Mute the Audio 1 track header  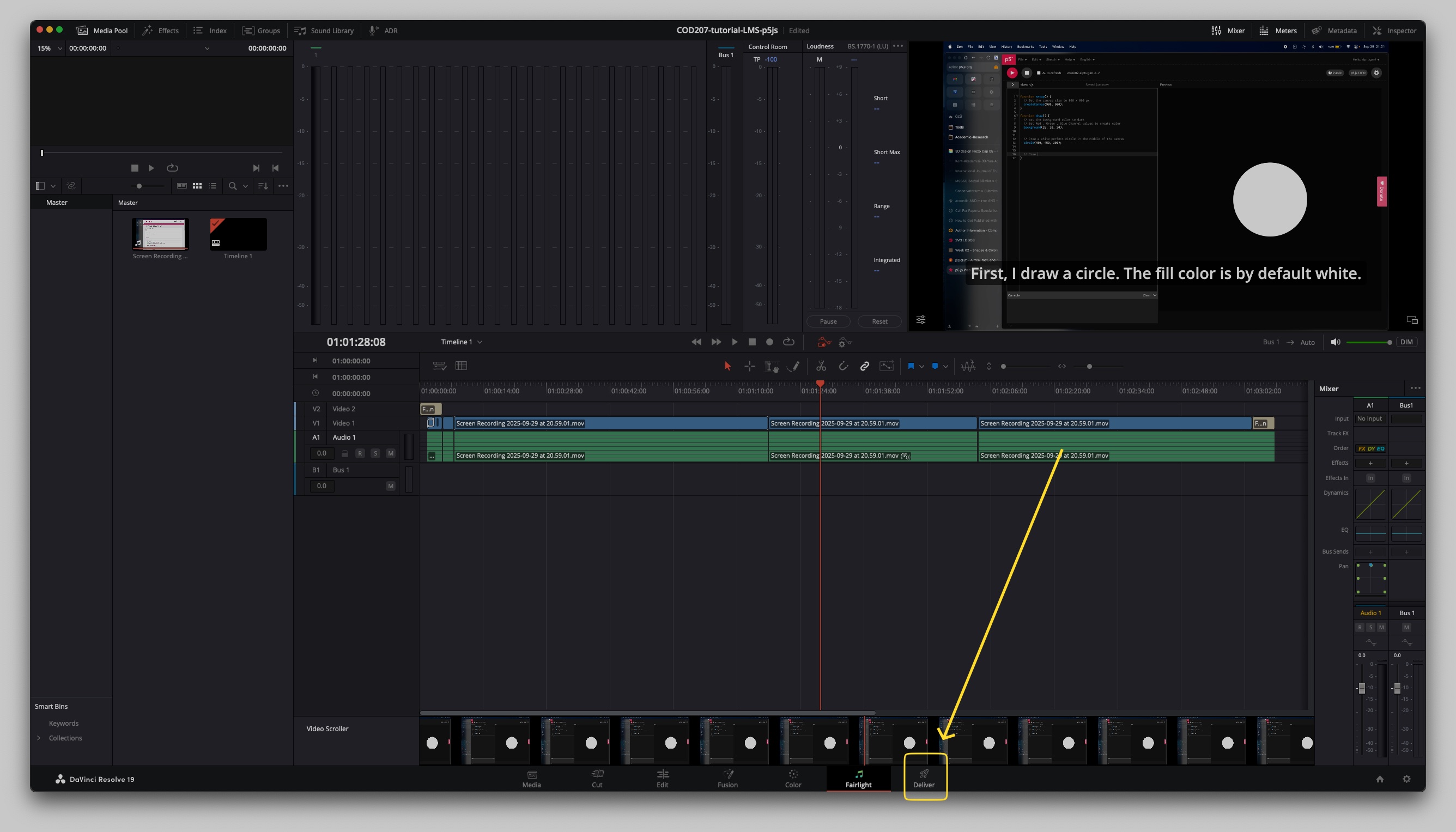[390, 453]
